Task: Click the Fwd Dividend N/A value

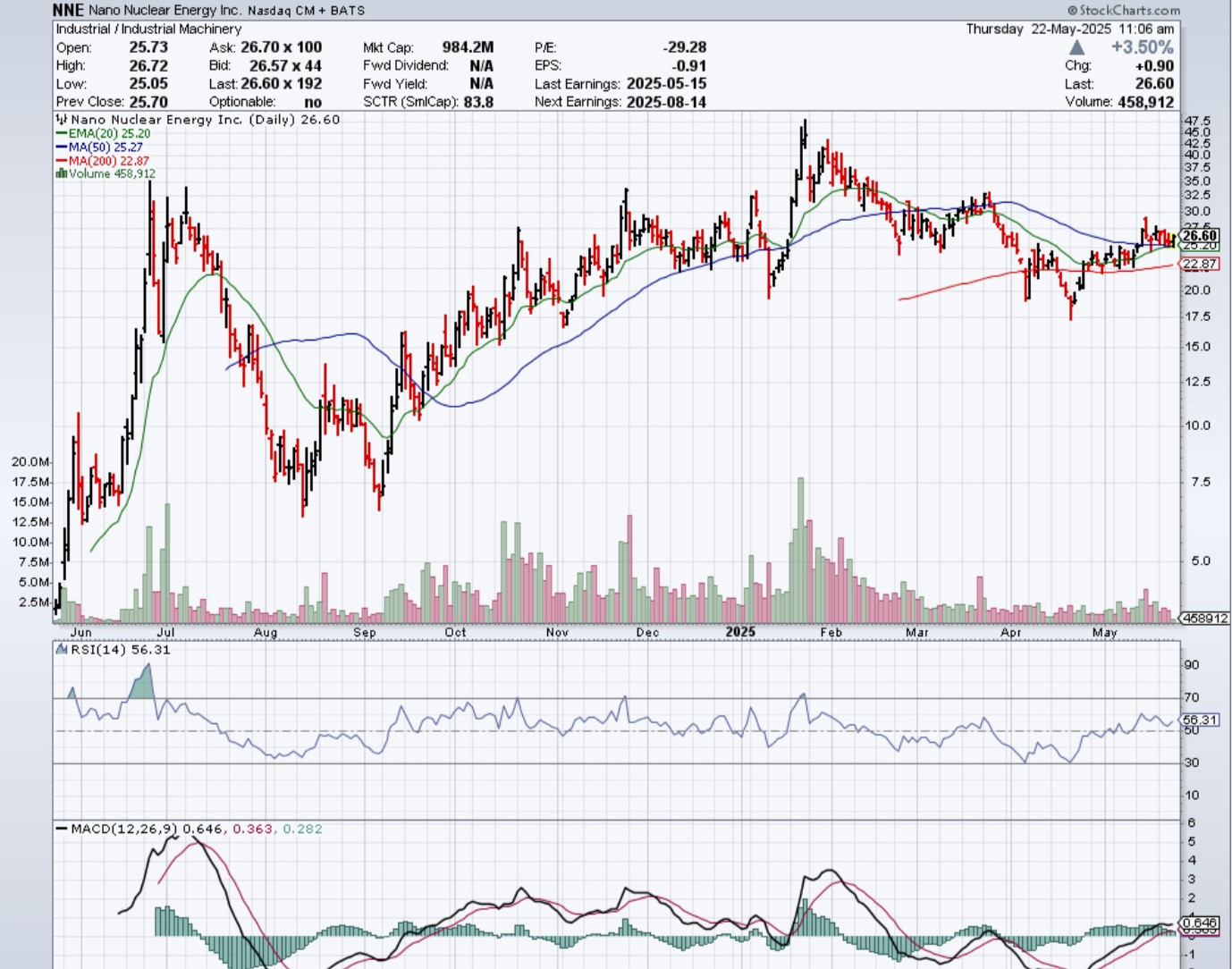Action: 481,65
